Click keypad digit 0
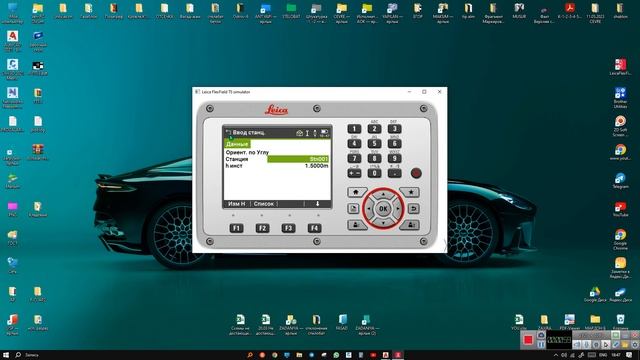640x360 pixels. click(374, 173)
